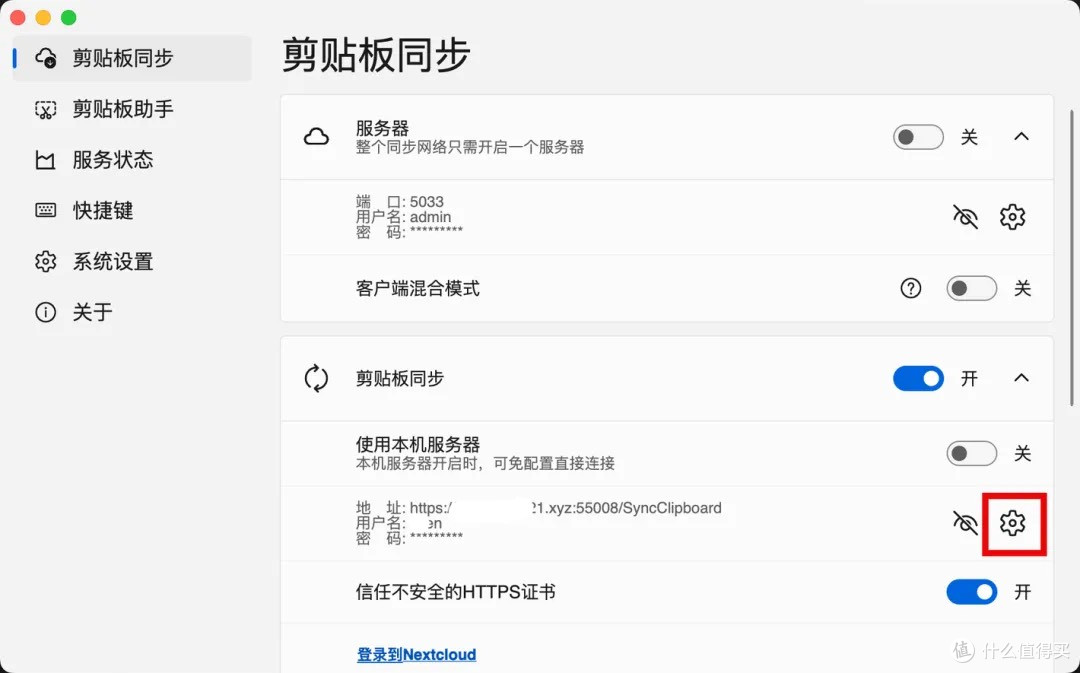Open client settings gear next to SyncClipboard address
The width and height of the screenshot is (1080, 673).
(x=1012, y=524)
